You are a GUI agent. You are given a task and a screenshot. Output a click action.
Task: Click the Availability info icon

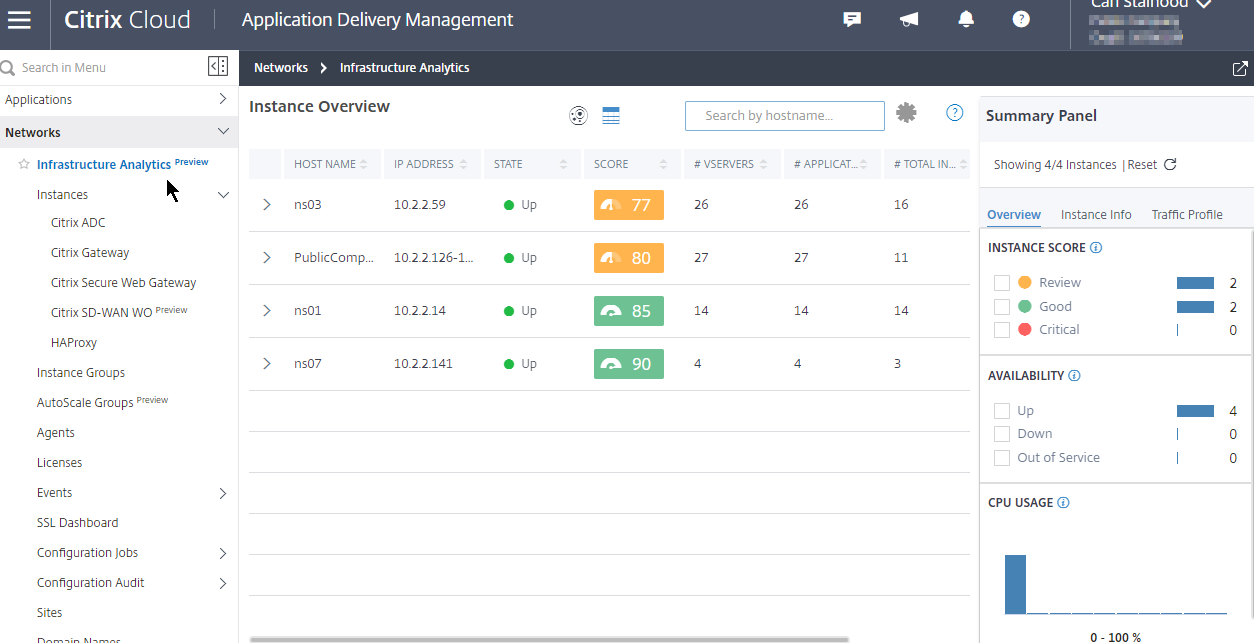(1074, 376)
